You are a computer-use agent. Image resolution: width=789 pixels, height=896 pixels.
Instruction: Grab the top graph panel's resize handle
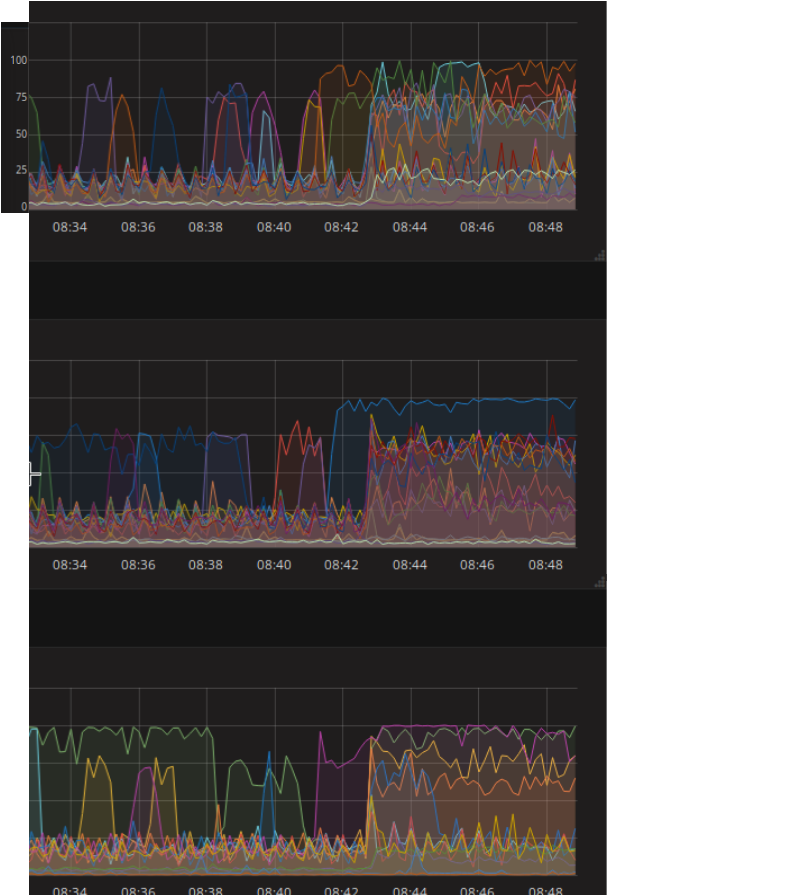(600, 256)
